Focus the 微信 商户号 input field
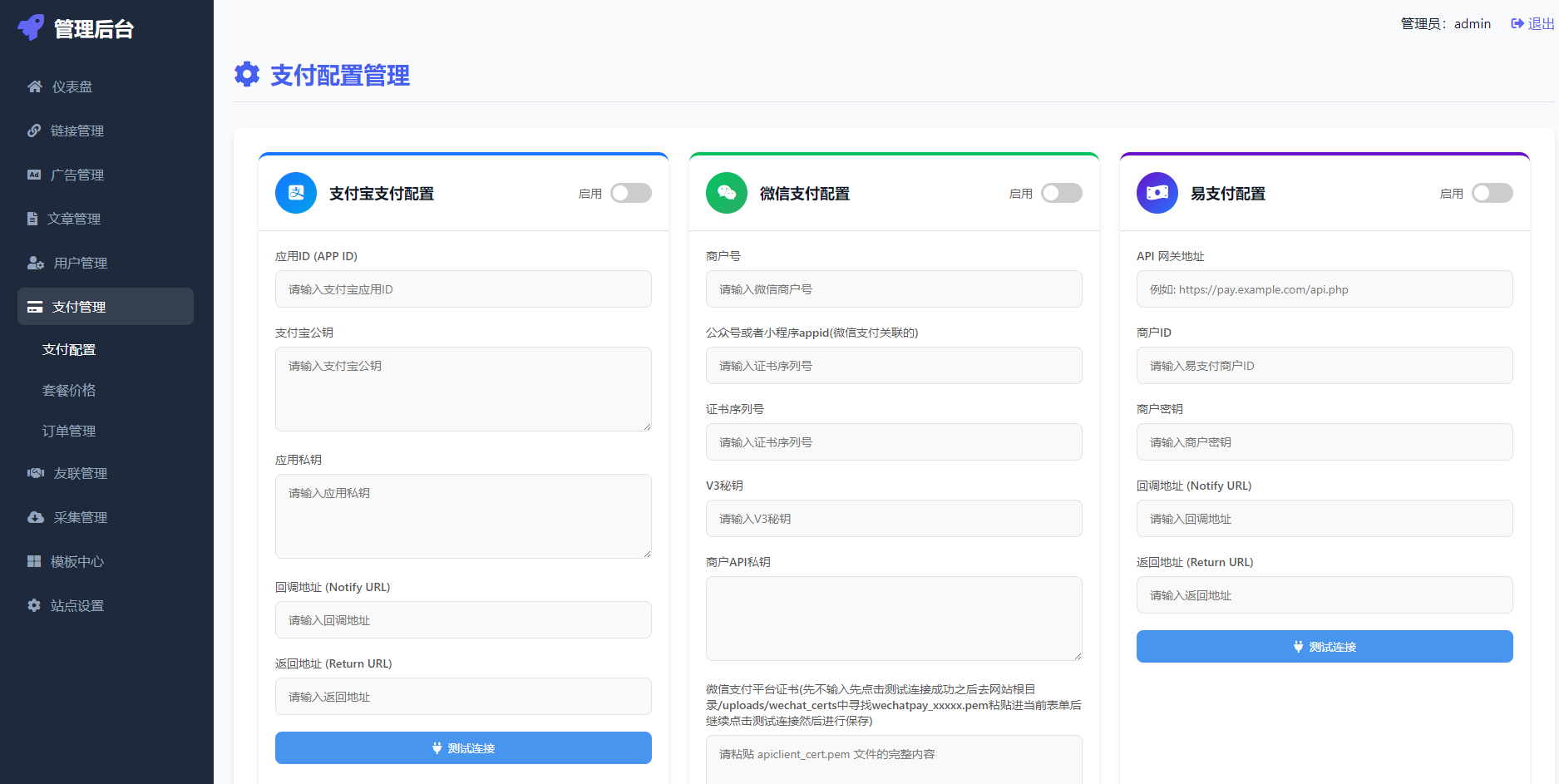1559x784 pixels. (894, 289)
